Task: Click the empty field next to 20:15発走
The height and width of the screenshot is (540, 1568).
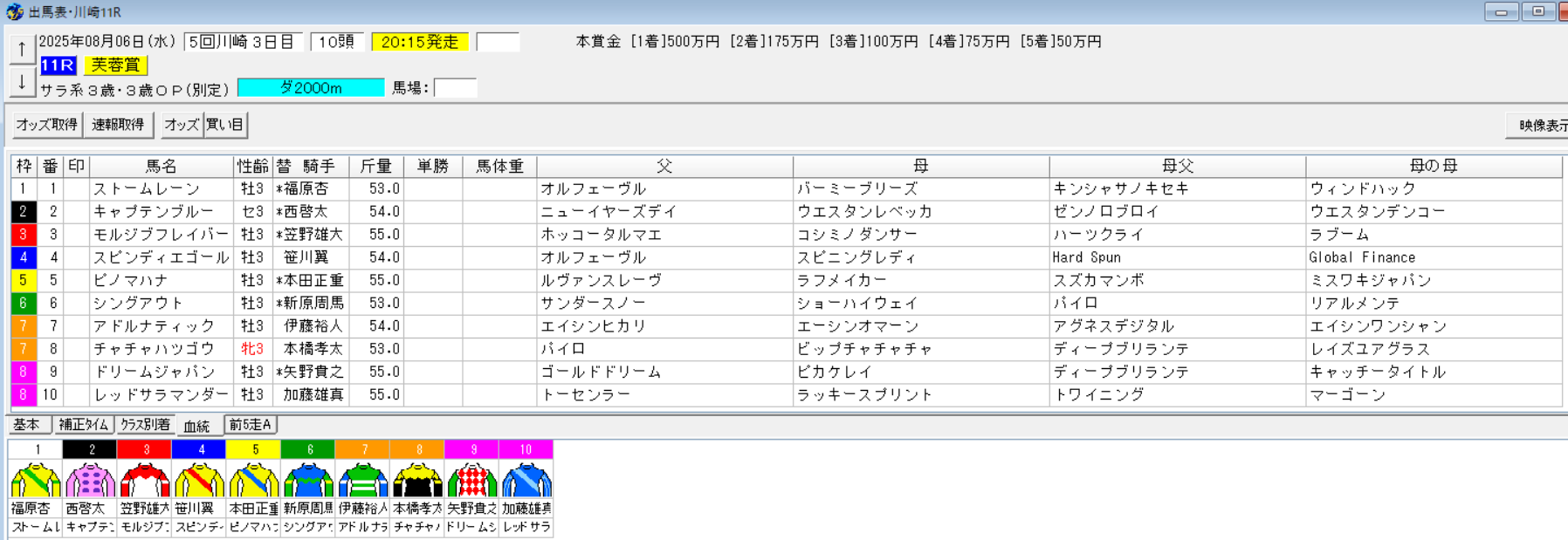Action: click(498, 42)
